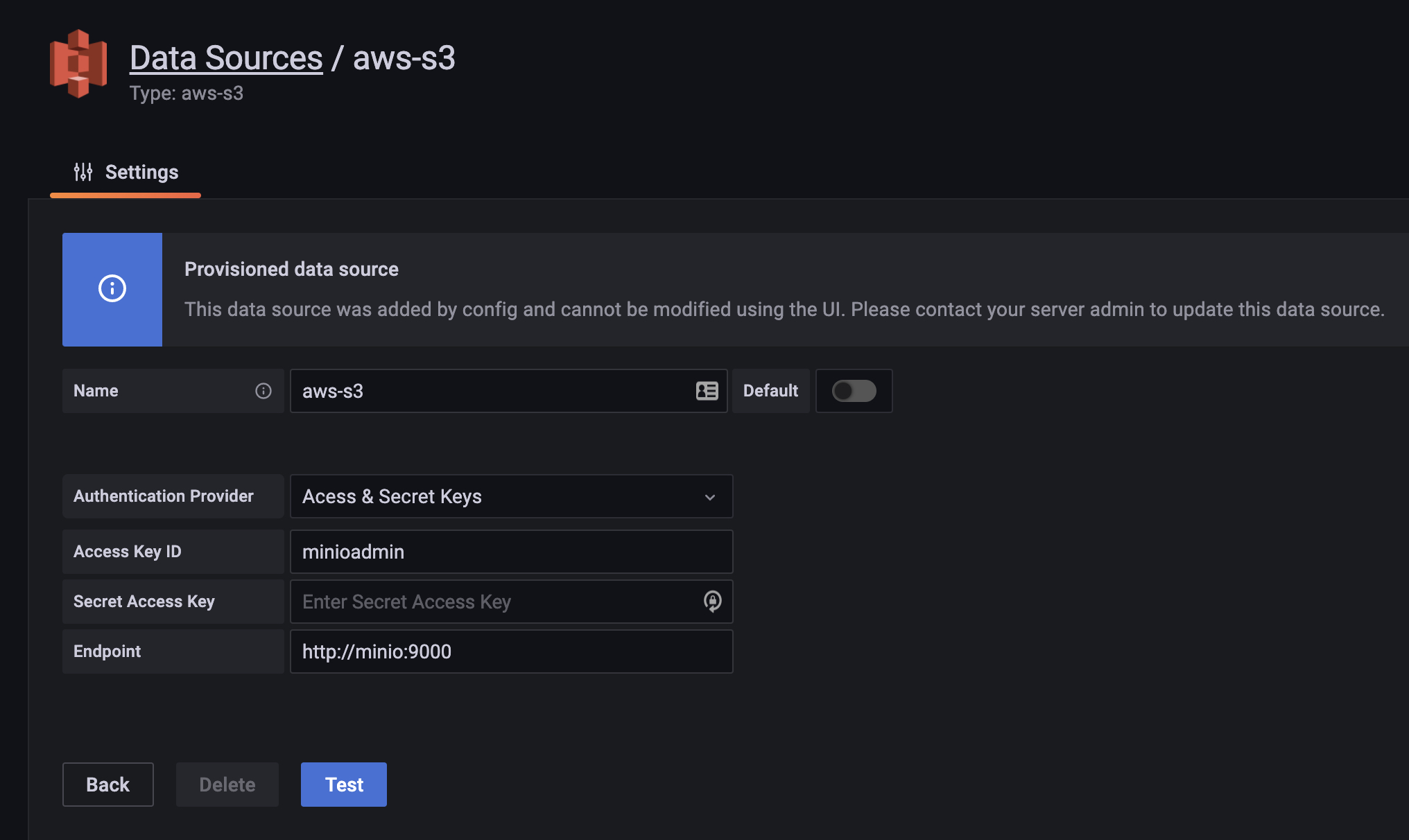This screenshot has width=1409, height=840.
Task: Click the 'Provisioned data source' heading
Action: 291,269
